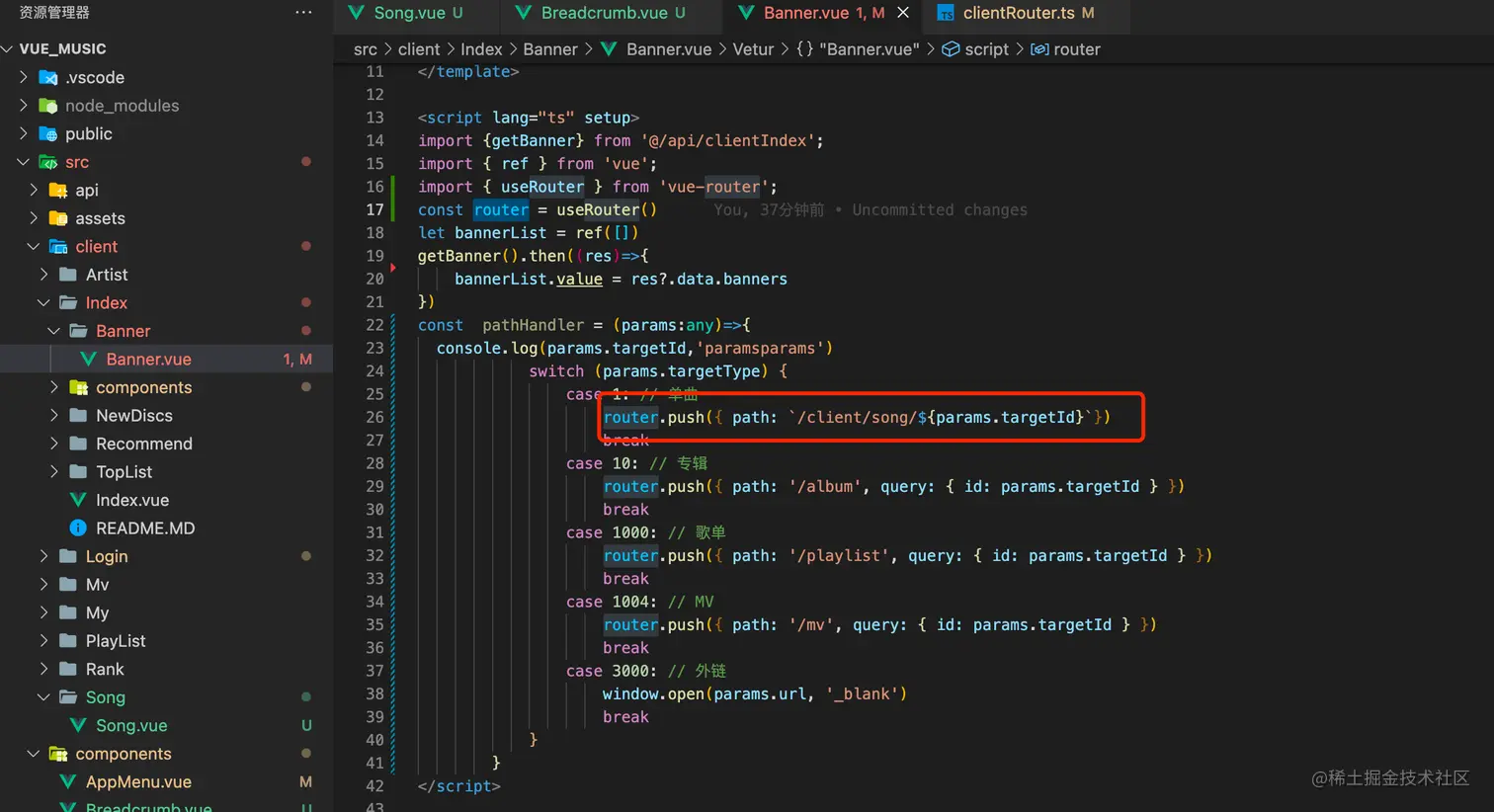Click the window.open(params.url, '_blank') line
The width and height of the screenshot is (1494, 812).
[755, 694]
